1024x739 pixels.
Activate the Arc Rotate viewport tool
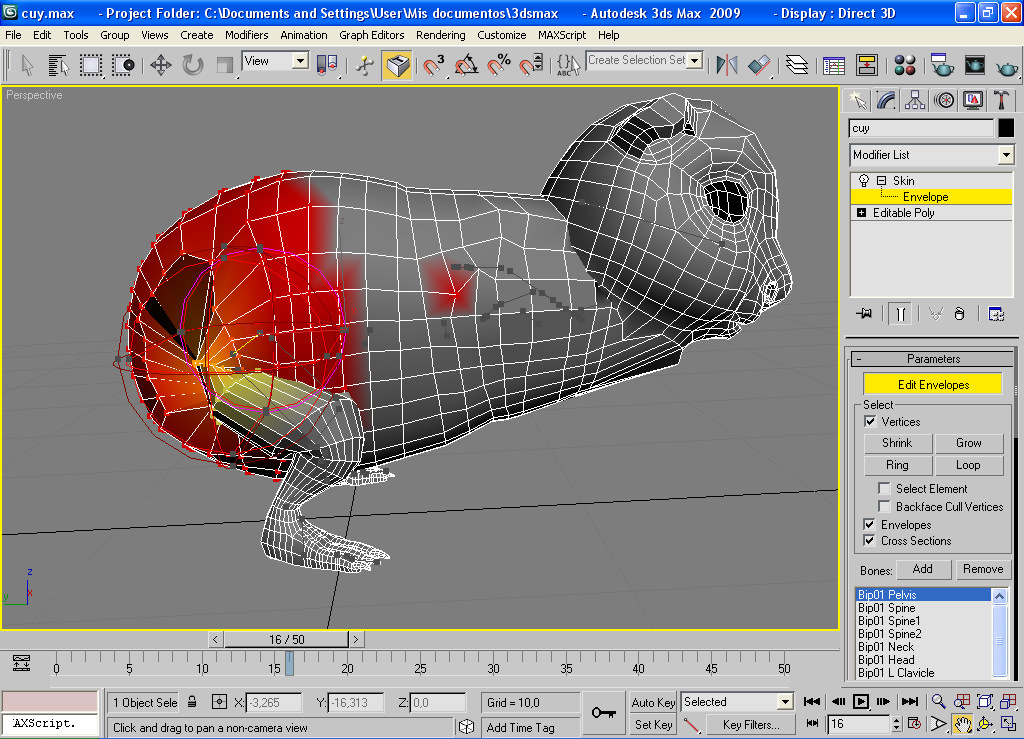985,723
